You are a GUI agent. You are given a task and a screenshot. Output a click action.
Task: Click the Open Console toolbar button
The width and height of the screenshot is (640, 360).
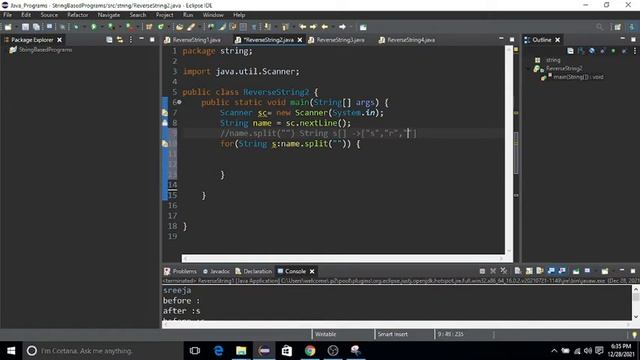point(605,271)
